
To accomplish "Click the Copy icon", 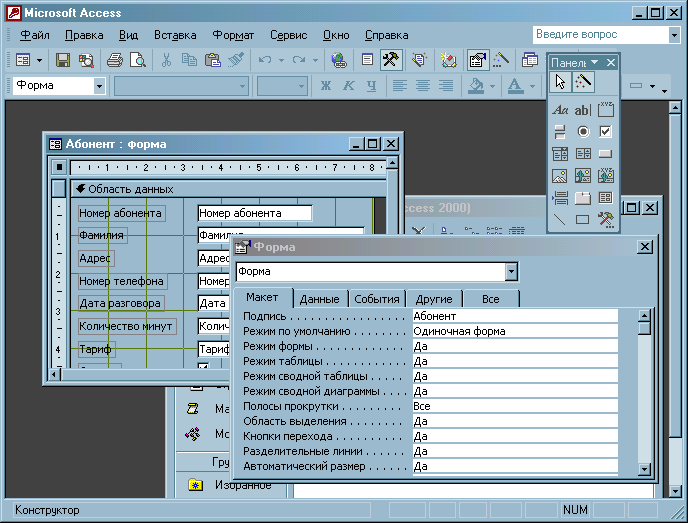I will point(189,60).
